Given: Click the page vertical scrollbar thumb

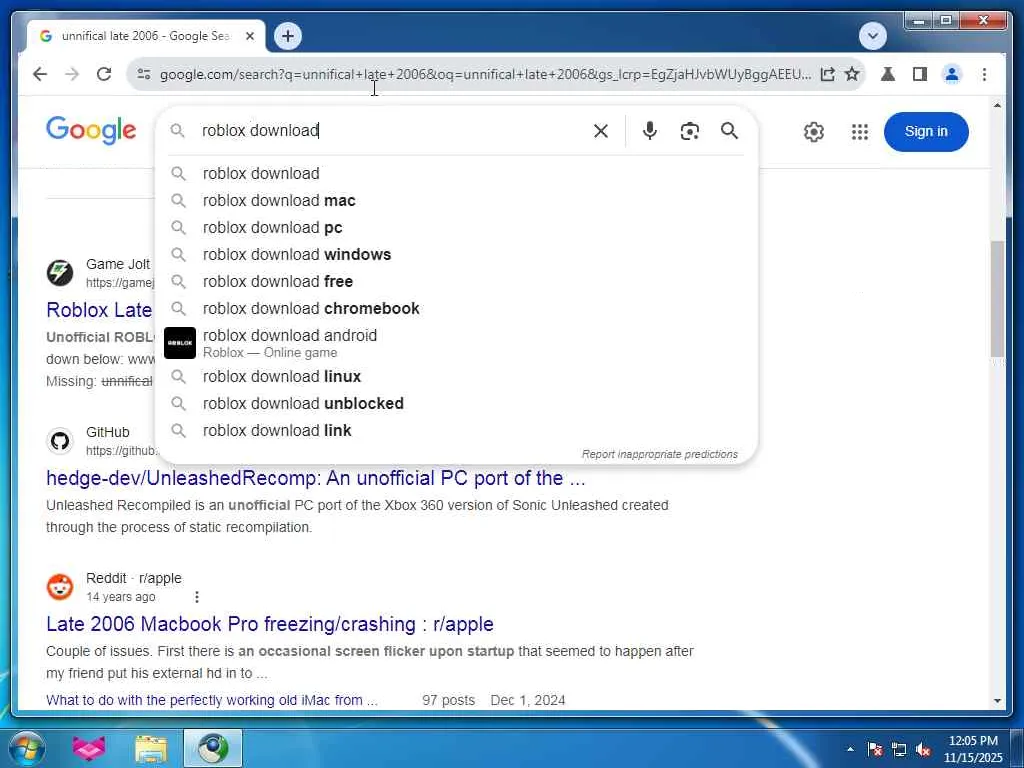Looking at the screenshot, I should [x=997, y=298].
